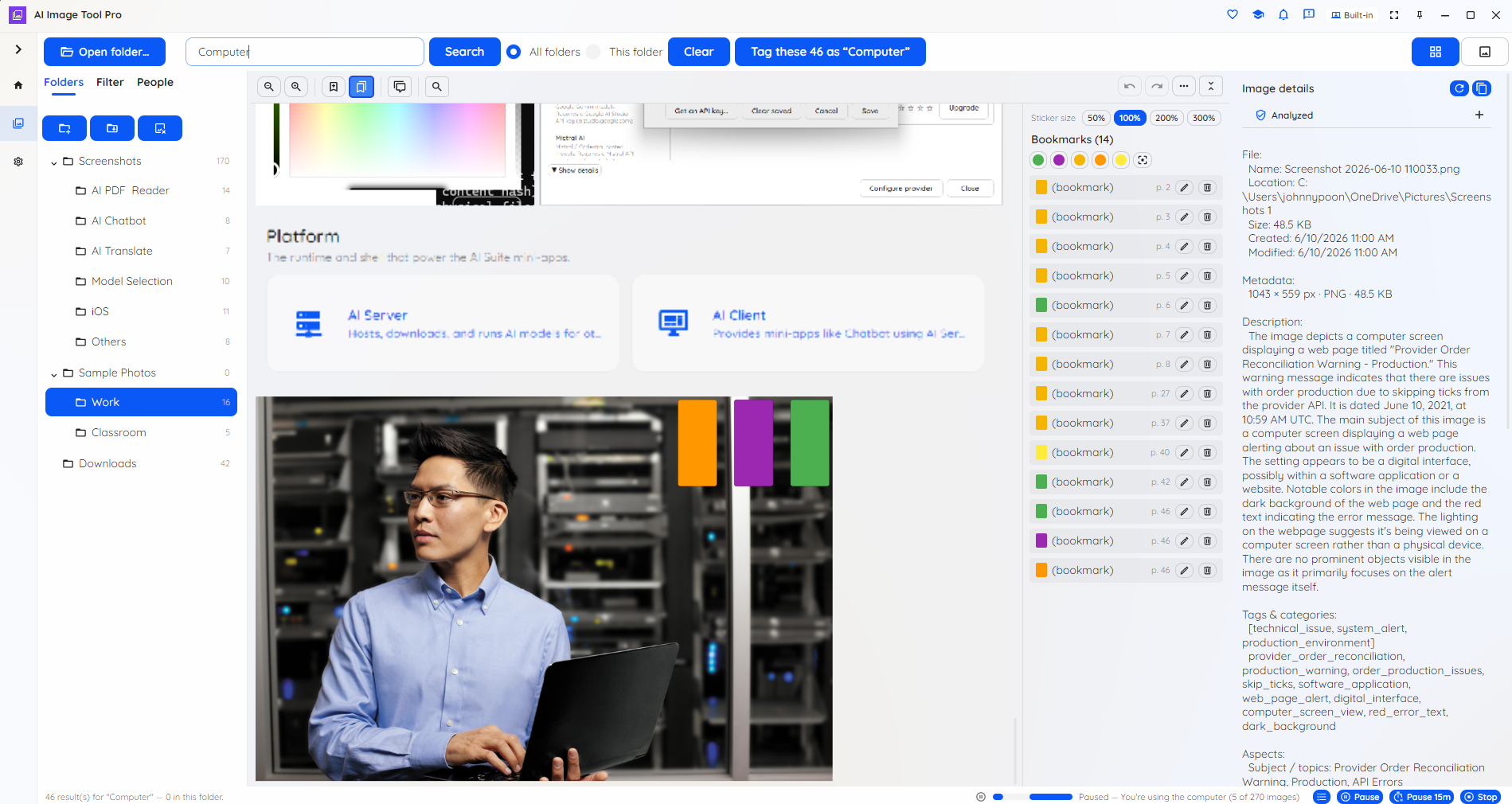
Task: Expand Image details with the plus icon
Action: pos(1479,115)
